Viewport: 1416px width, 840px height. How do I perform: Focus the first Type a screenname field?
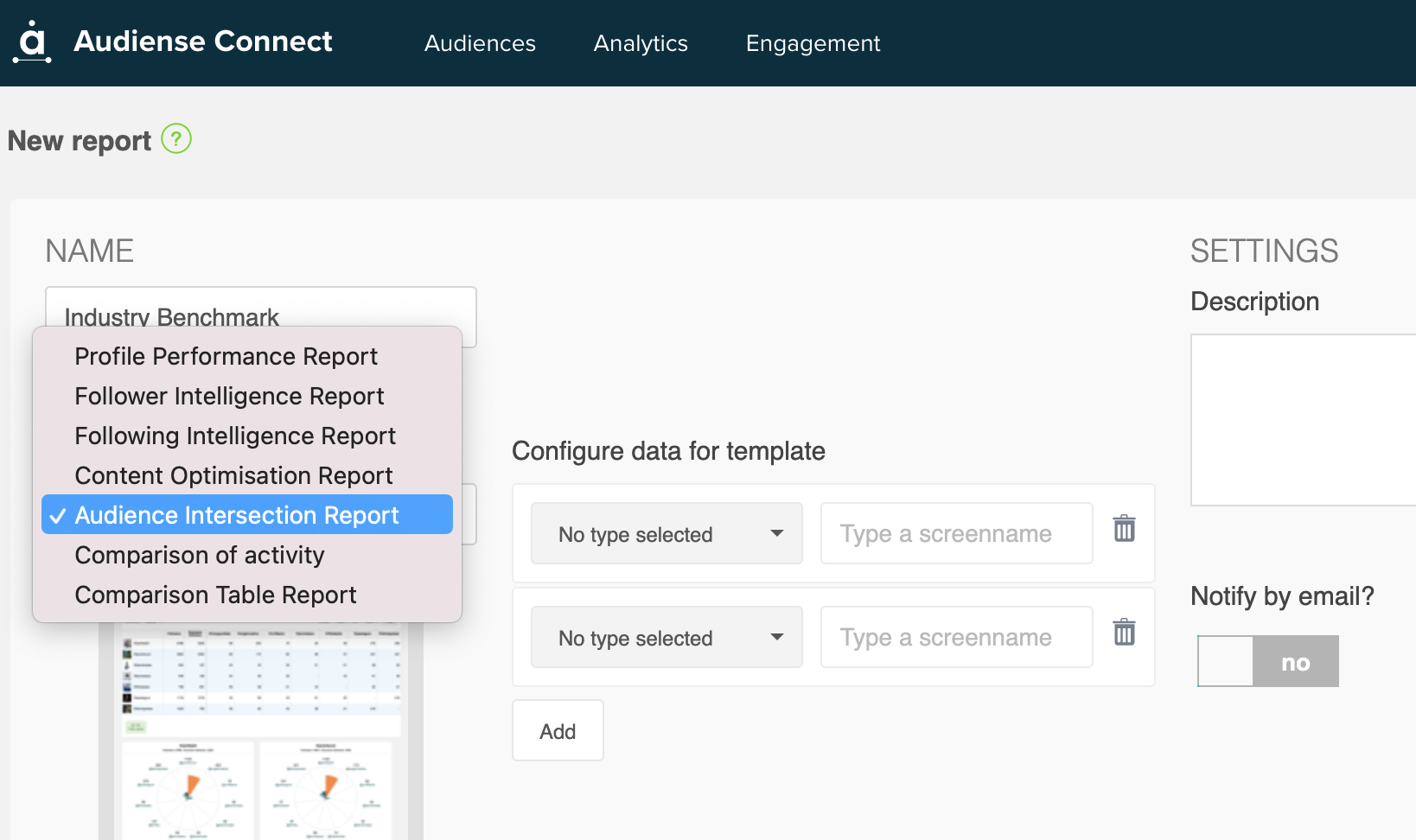point(956,533)
